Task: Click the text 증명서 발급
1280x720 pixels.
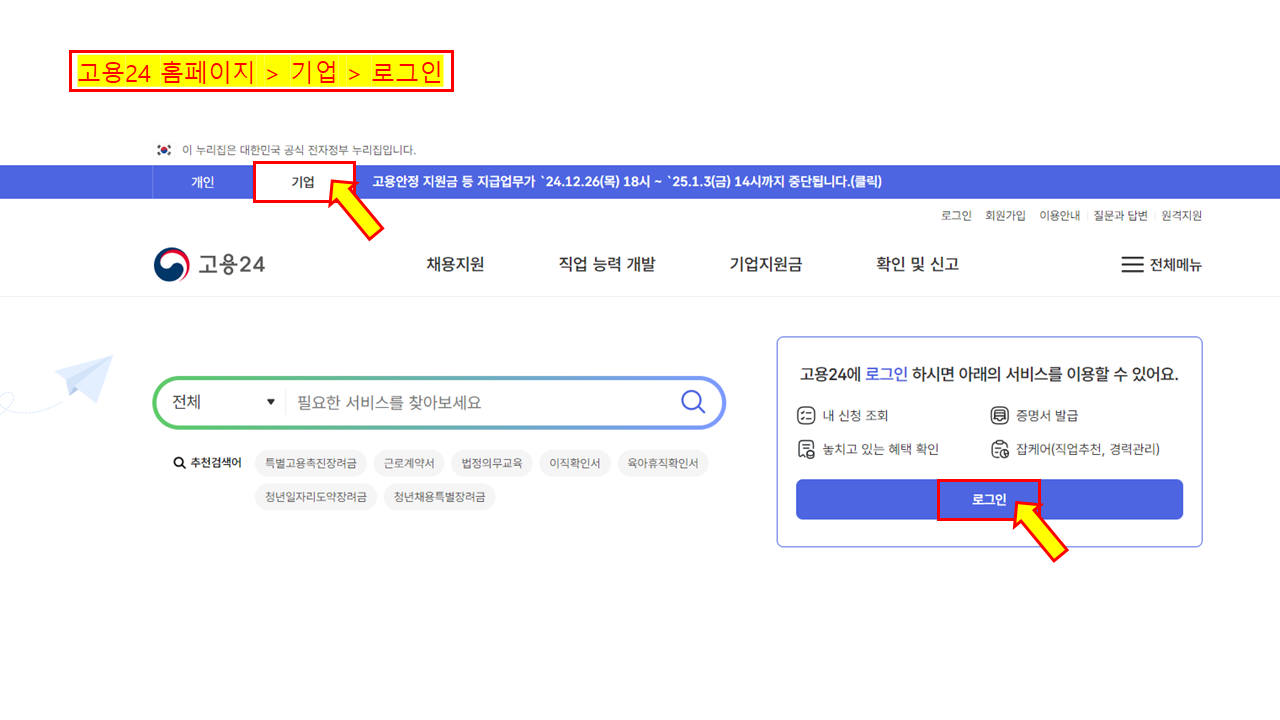Action: click(1047, 416)
